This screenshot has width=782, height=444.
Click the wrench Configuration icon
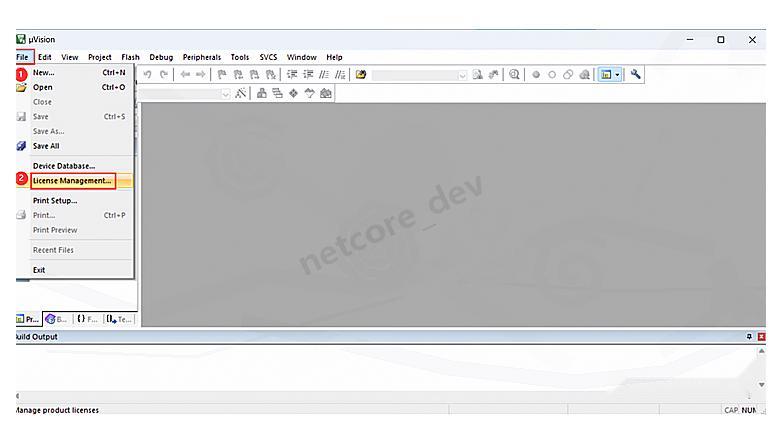(636, 74)
